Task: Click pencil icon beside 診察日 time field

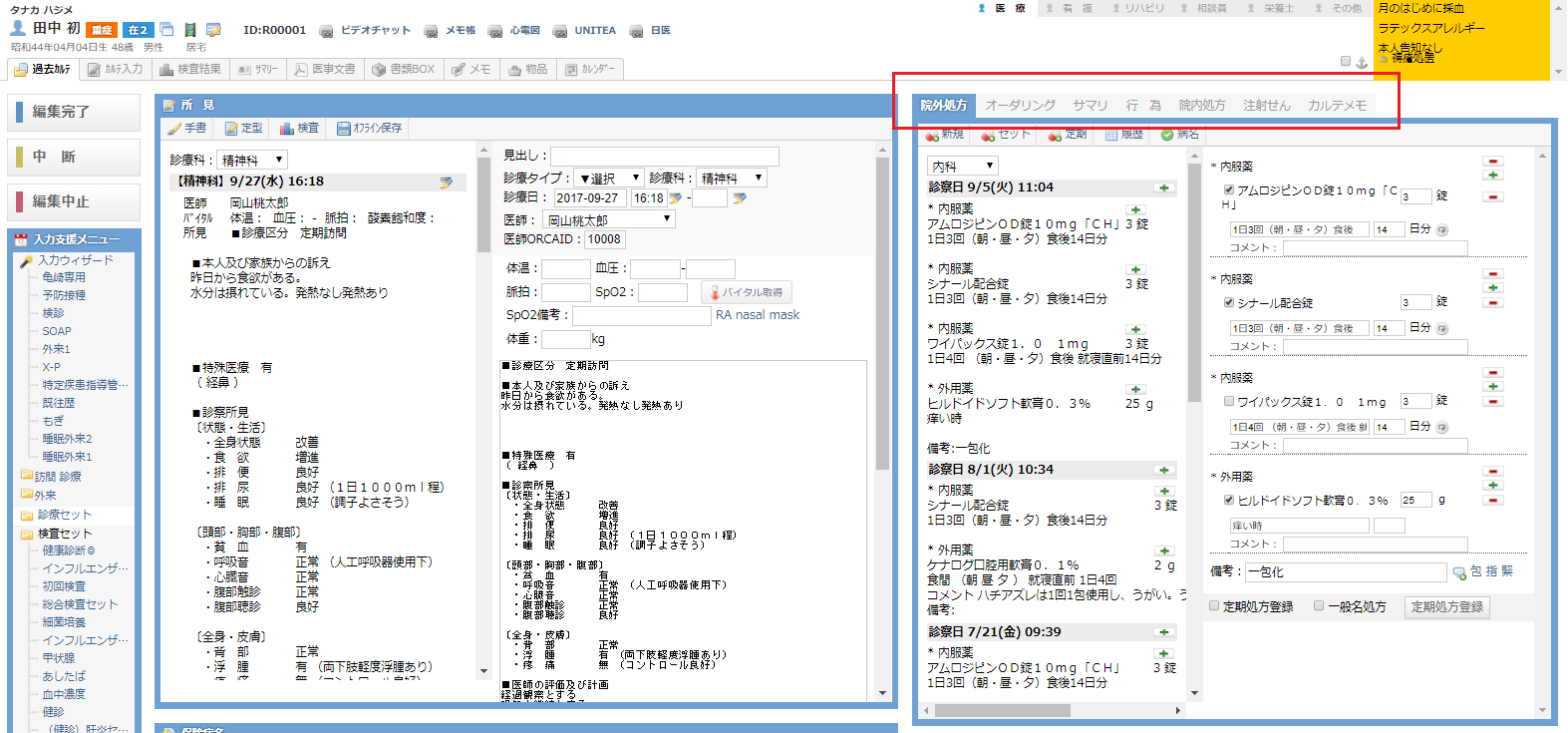Action: 676,198
